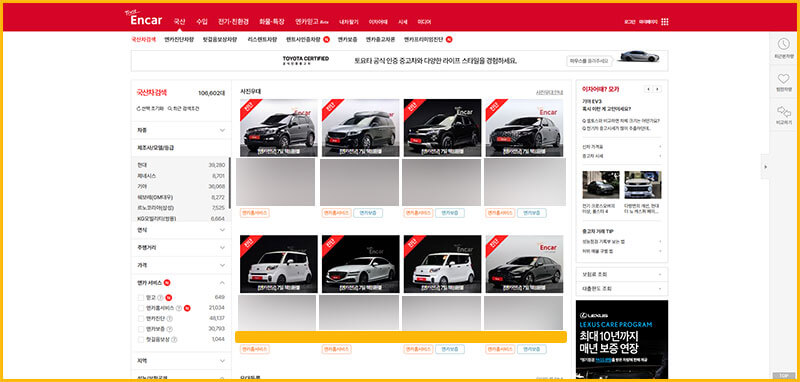Open help icon next to 엔카진단 filter

click(x=169, y=318)
